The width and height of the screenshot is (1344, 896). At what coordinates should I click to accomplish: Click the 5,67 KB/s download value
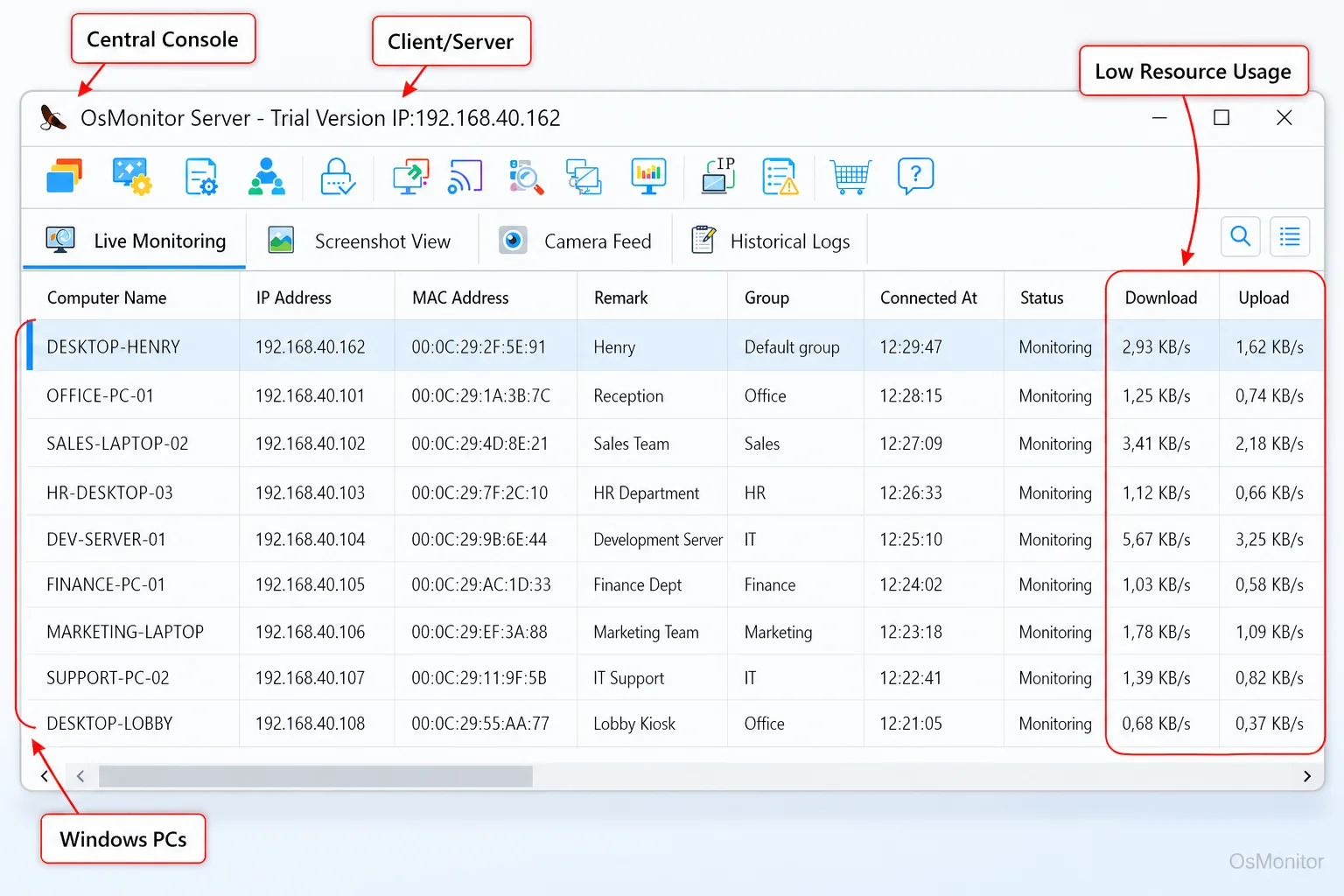point(1157,539)
